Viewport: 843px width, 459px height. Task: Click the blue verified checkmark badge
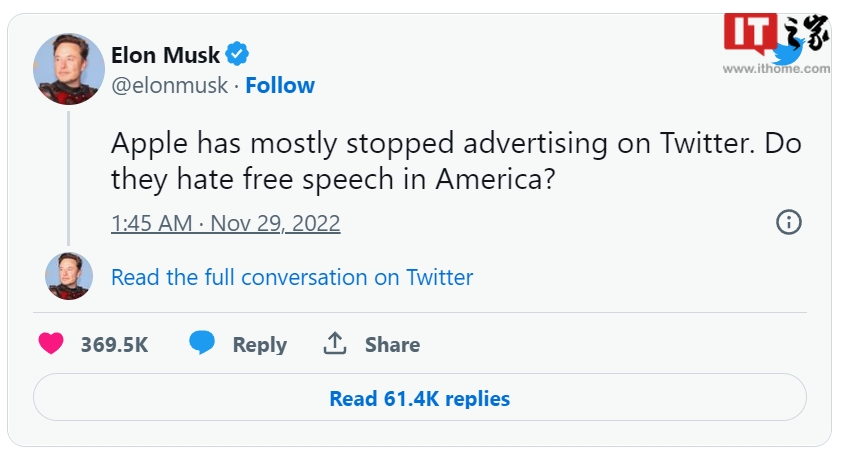(x=237, y=54)
